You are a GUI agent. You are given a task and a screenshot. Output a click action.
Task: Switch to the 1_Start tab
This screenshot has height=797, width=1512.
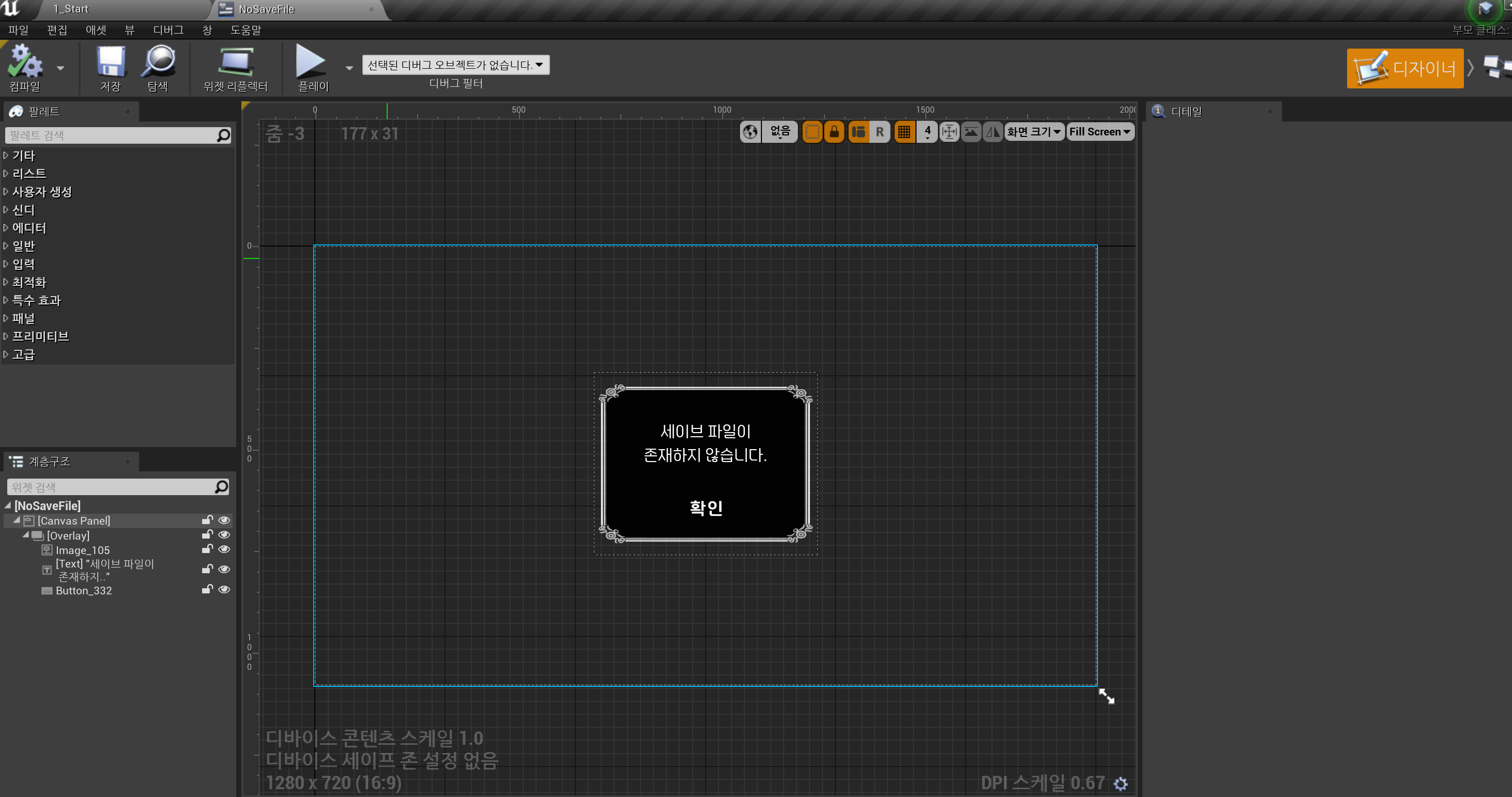(x=71, y=9)
